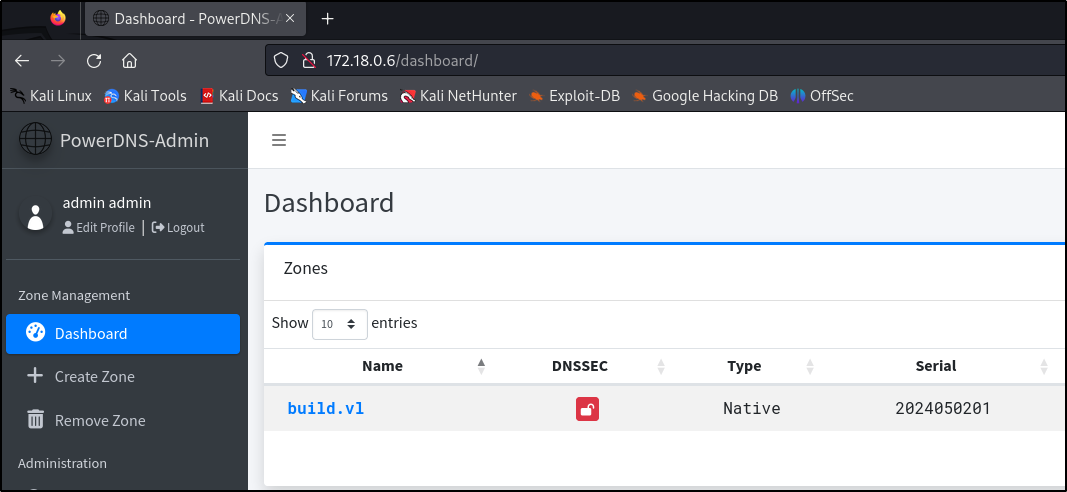Viewport: 1067px width, 492px height.
Task: Sort zones by Type column
Action: pos(744,366)
